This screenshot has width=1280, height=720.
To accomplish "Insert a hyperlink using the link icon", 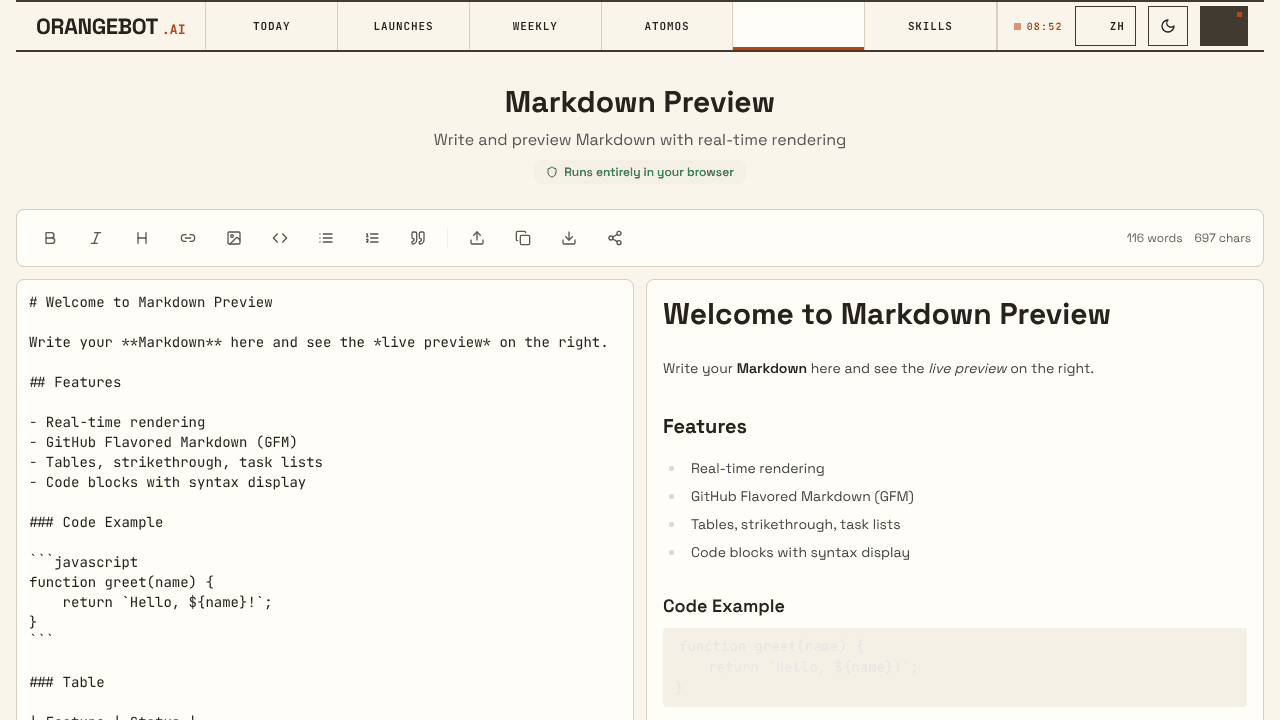I will click(x=188, y=238).
